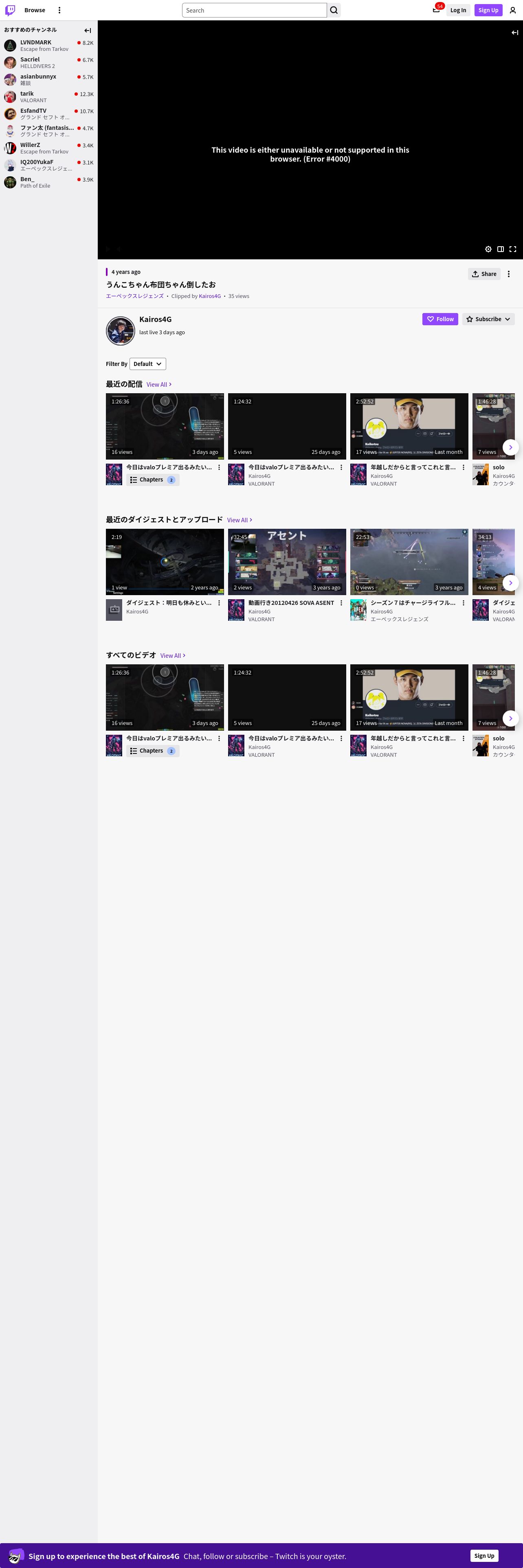The width and height of the screenshot is (523, 1568).
Task: Open WillerZ channel avatar in sidebar
Action: (x=10, y=148)
